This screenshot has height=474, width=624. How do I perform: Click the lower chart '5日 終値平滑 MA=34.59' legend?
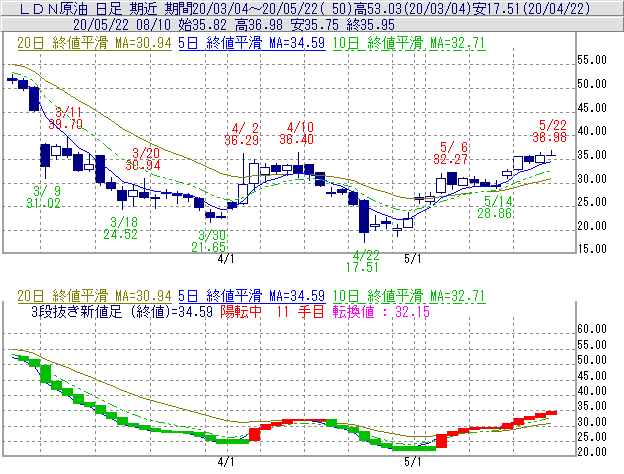click(x=252, y=296)
